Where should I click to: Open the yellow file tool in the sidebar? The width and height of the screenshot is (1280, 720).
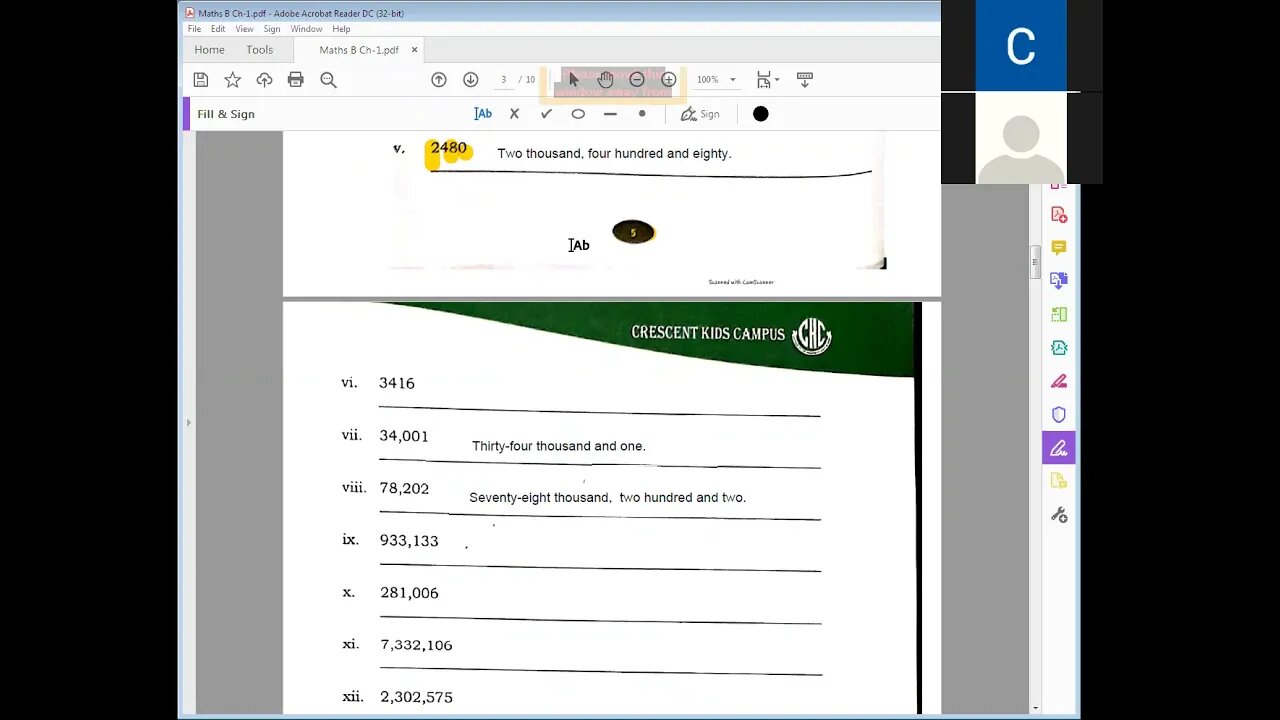[1059, 481]
